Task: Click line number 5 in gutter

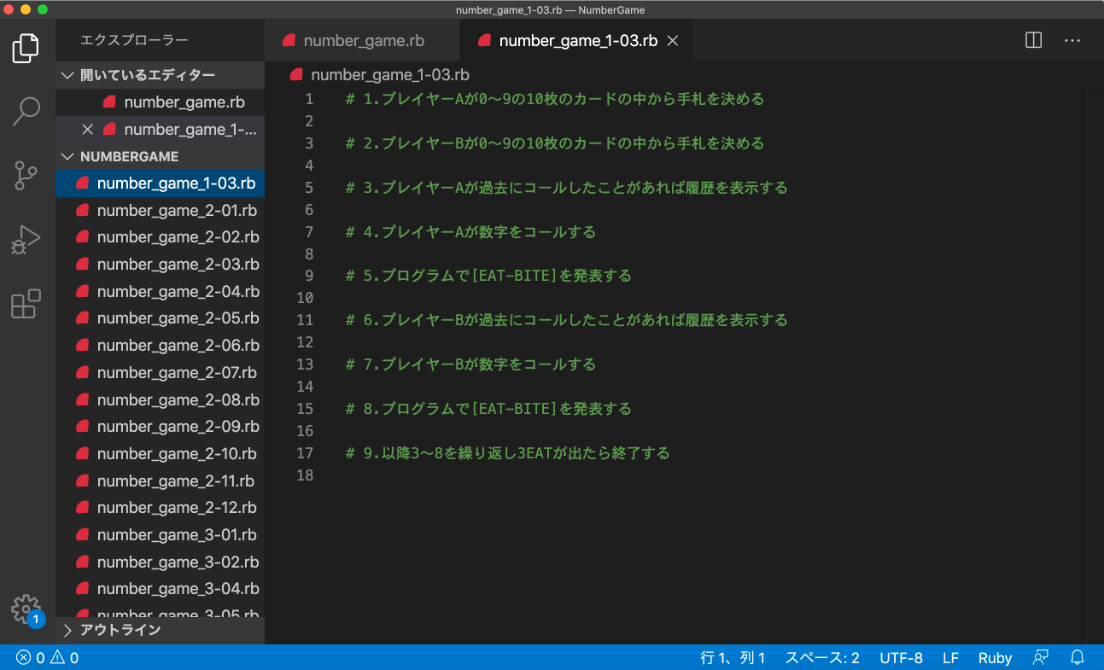Action: point(308,187)
